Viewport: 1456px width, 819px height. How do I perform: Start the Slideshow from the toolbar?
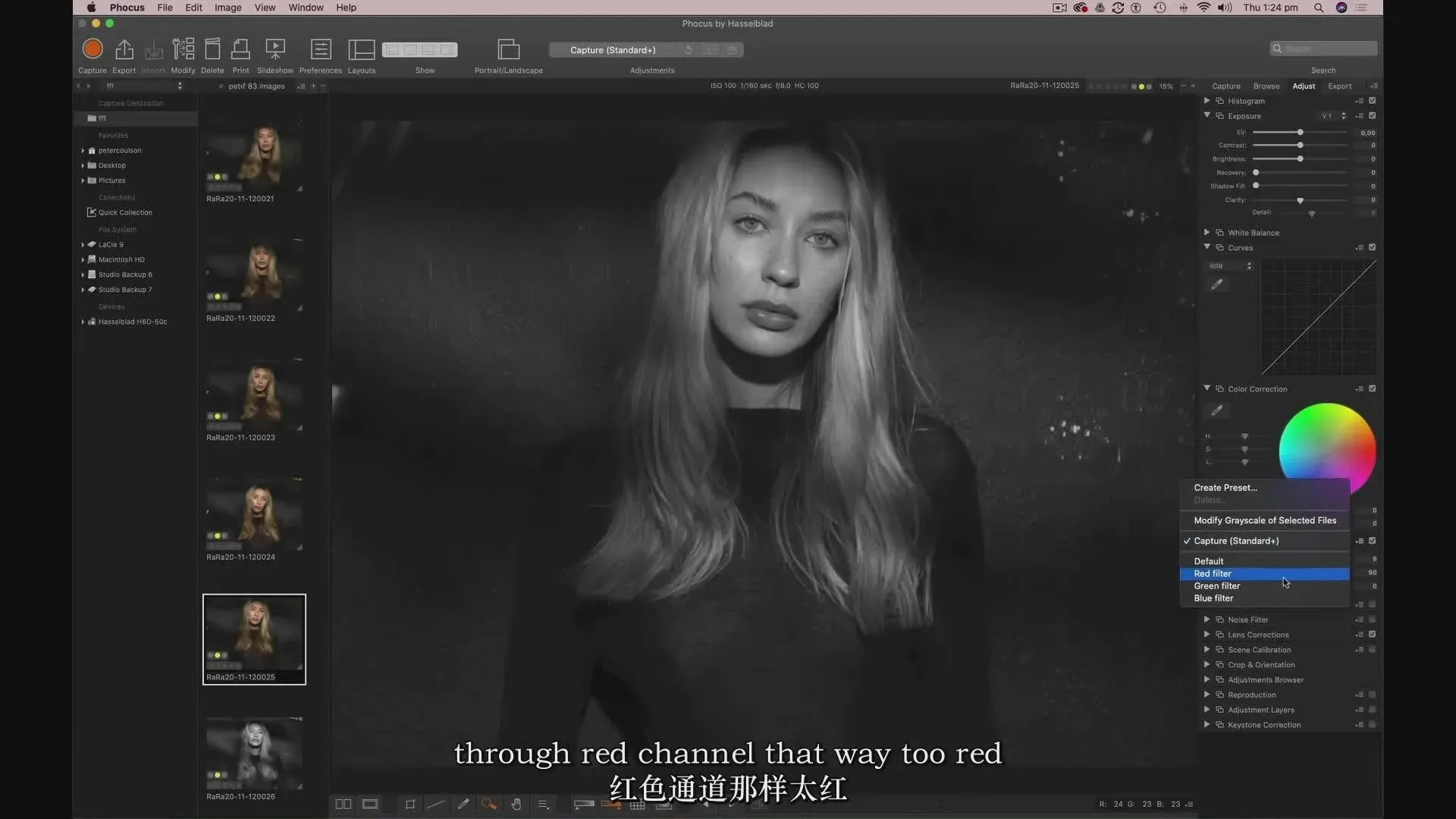coord(275,49)
